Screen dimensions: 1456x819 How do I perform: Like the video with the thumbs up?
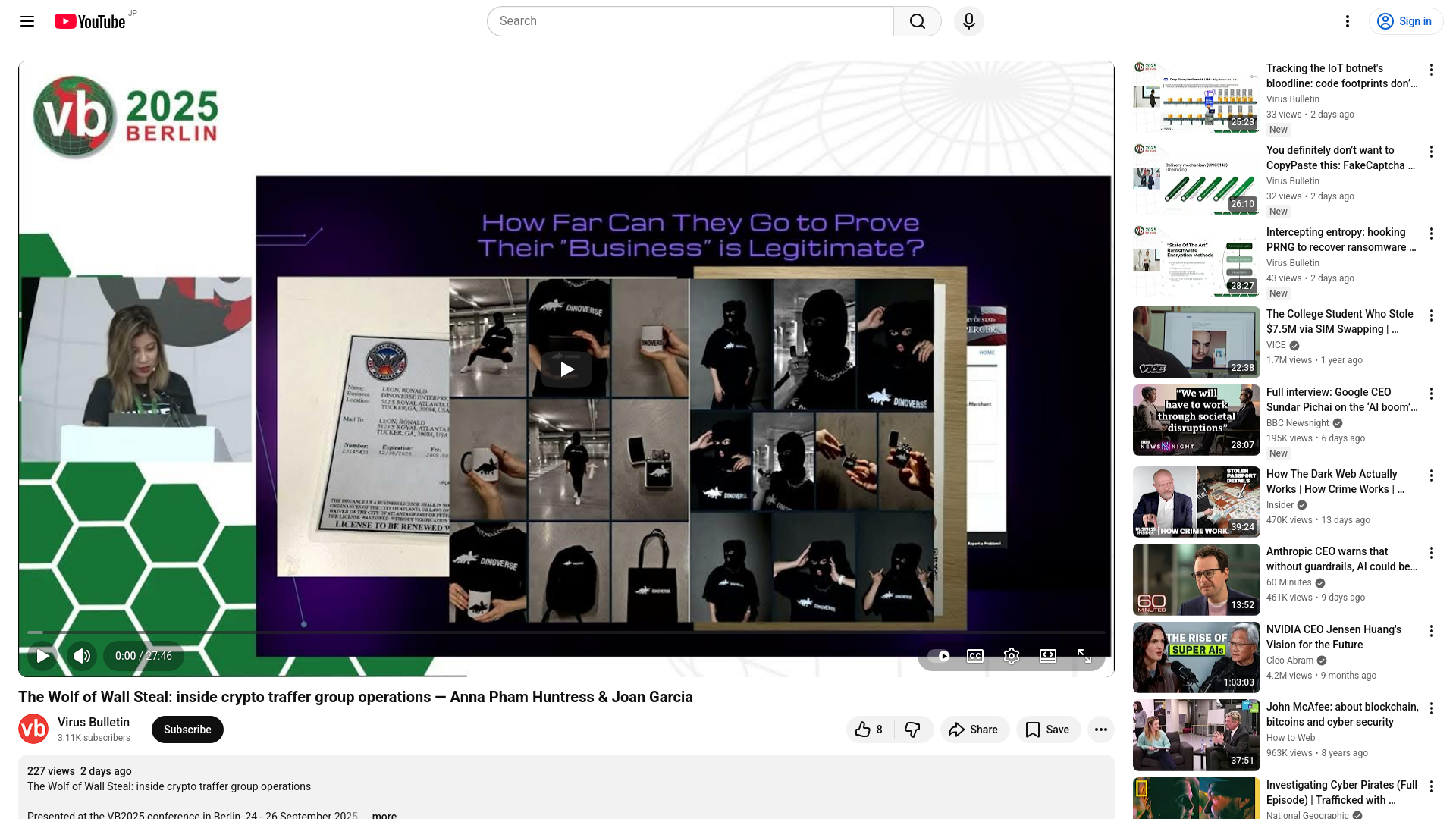tap(864, 729)
